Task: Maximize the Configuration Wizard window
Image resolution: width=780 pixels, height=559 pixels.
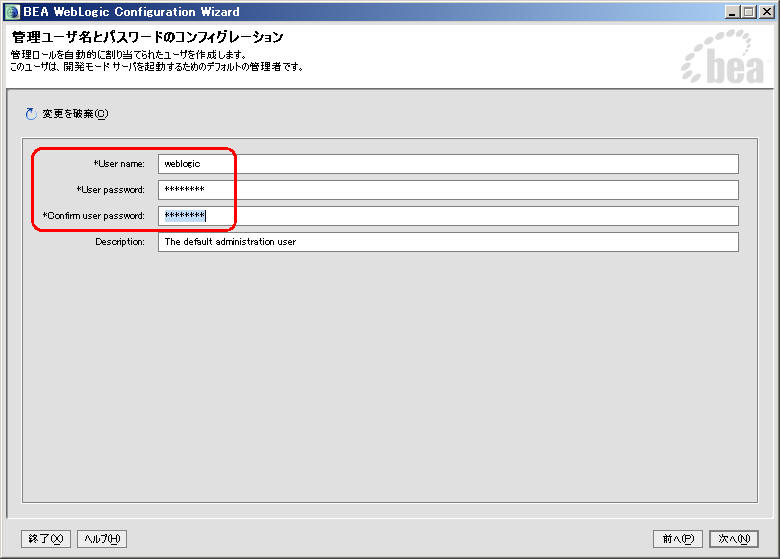Action: pos(749,11)
